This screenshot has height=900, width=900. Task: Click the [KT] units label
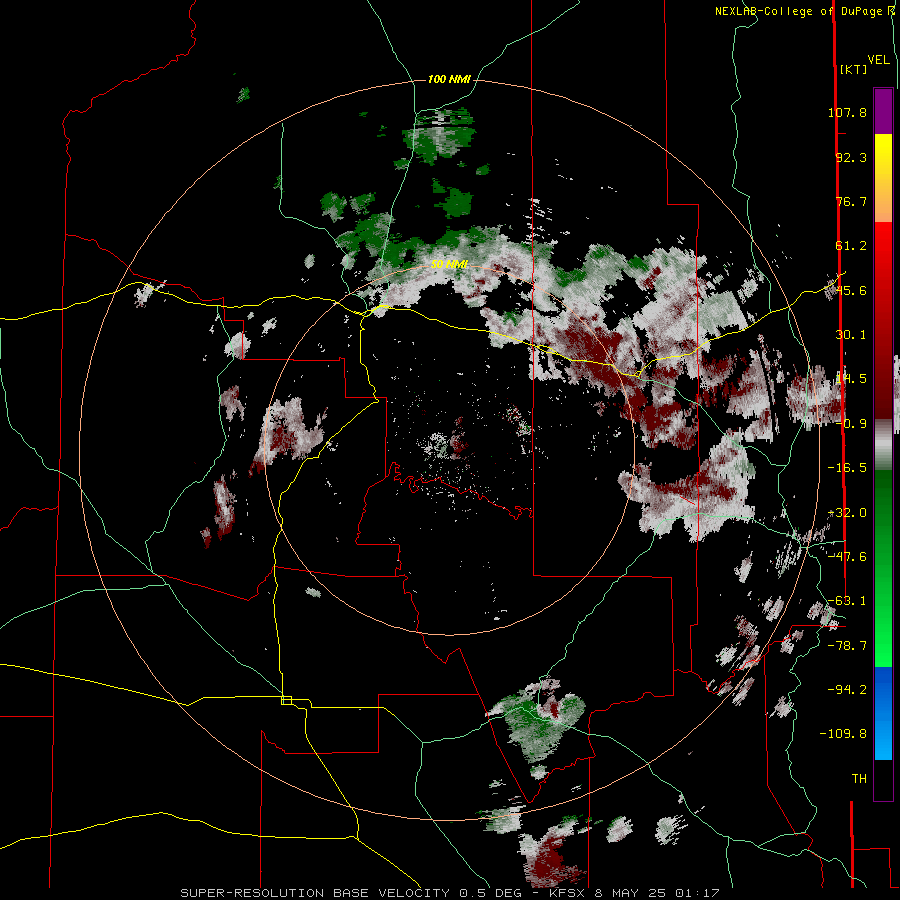(854, 69)
